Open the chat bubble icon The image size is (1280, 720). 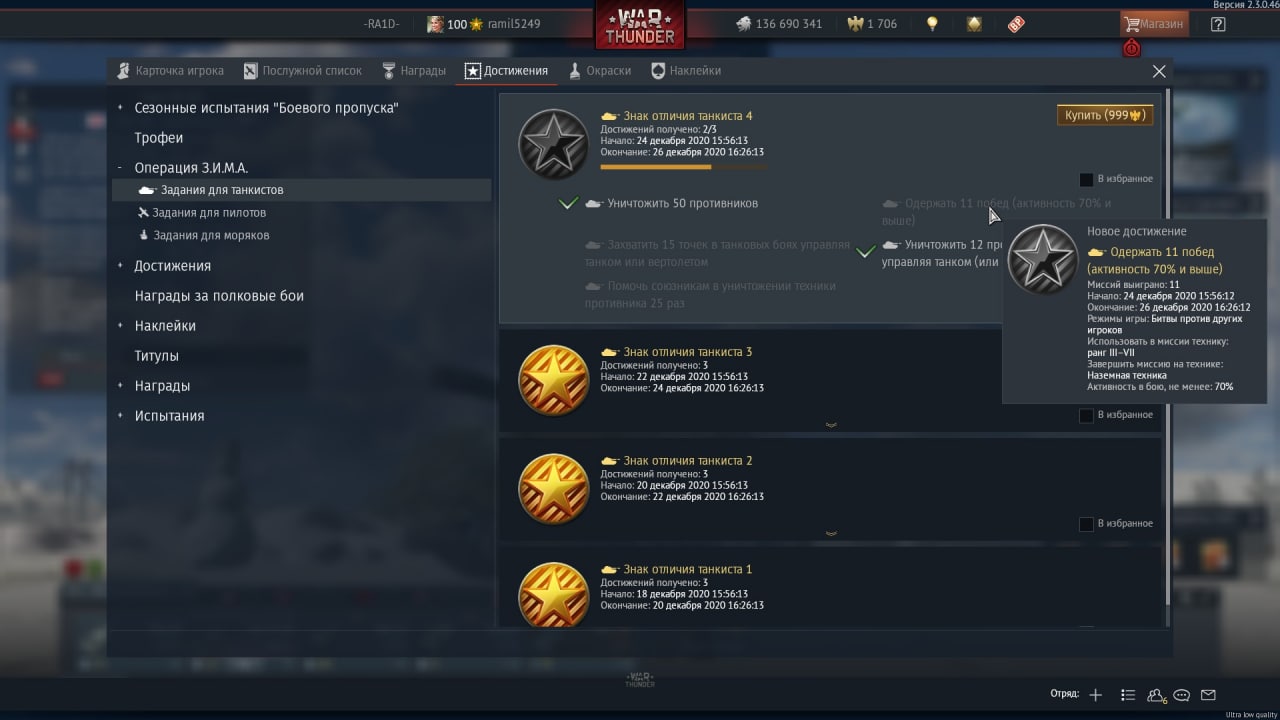[1181, 695]
